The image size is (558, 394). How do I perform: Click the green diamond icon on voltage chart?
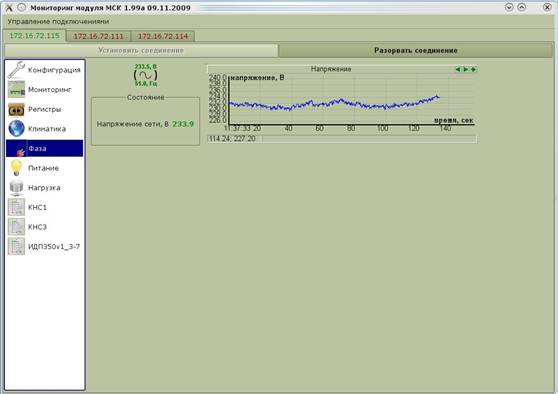coord(473,69)
